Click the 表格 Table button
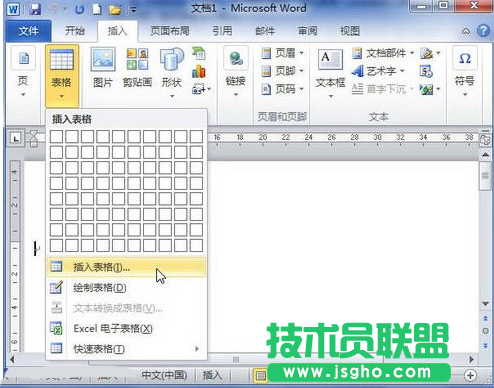Viewport: 494px width, 388px height. [62, 75]
